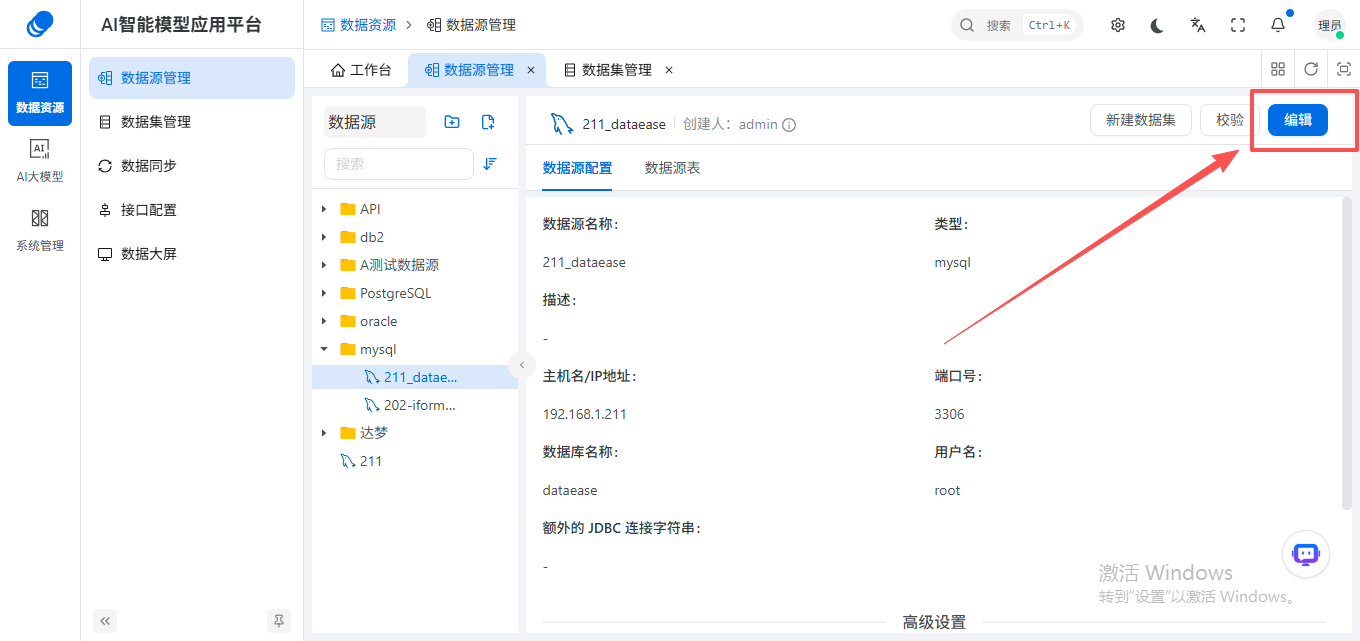Toggle dark mode moon icon
The height and width of the screenshot is (641, 1360).
tap(1158, 25)
